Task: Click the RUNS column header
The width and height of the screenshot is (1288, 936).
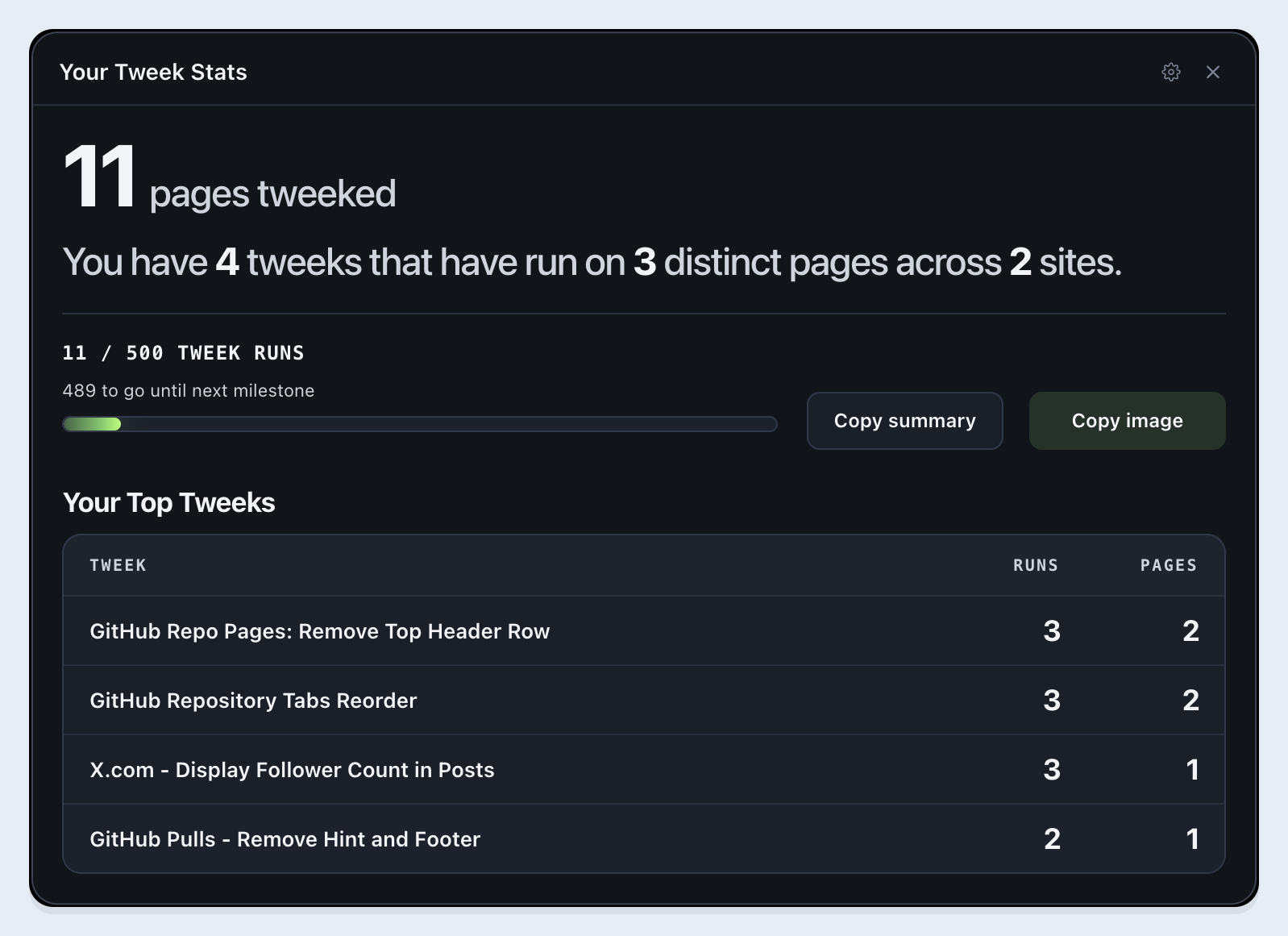Action: click(x=1035, y=565)
